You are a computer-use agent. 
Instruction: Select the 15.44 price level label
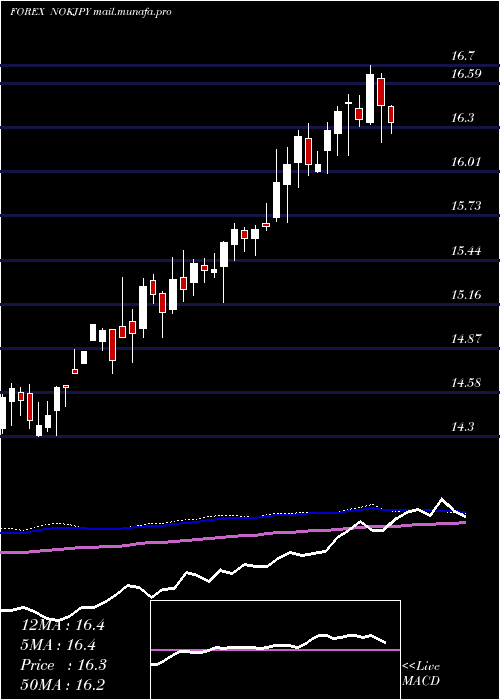tap(466, 250)
